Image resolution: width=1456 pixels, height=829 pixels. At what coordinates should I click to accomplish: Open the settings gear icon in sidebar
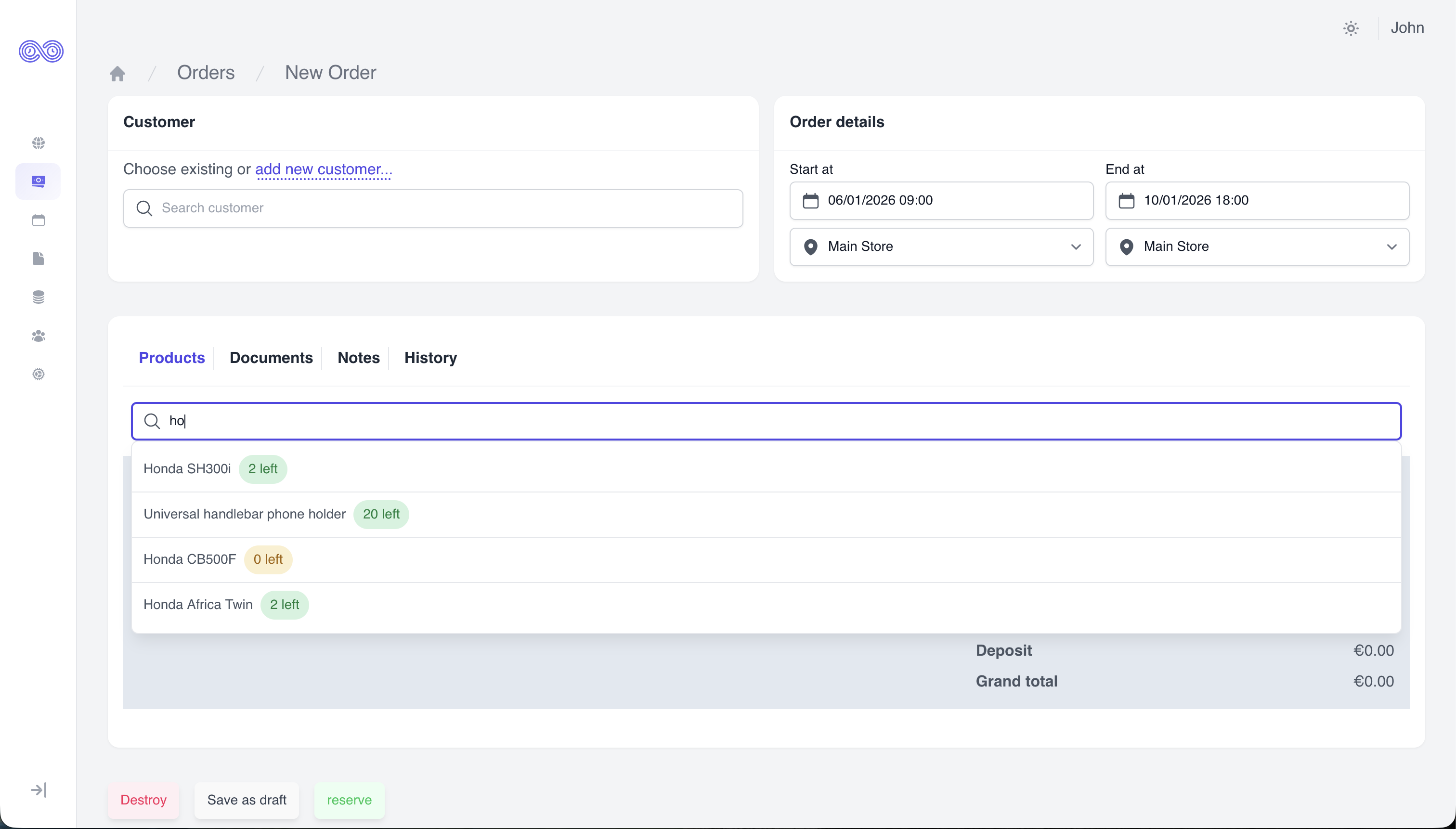pos(38,374)
